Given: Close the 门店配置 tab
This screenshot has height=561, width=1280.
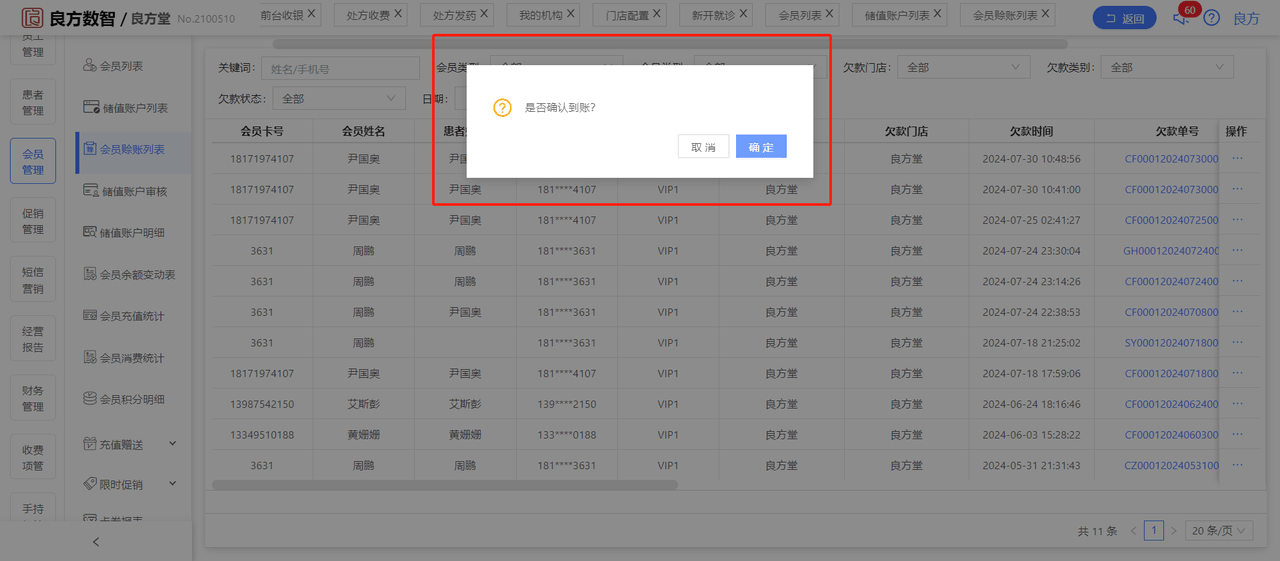Looking at the screenshot, I should tap(657, 14).
